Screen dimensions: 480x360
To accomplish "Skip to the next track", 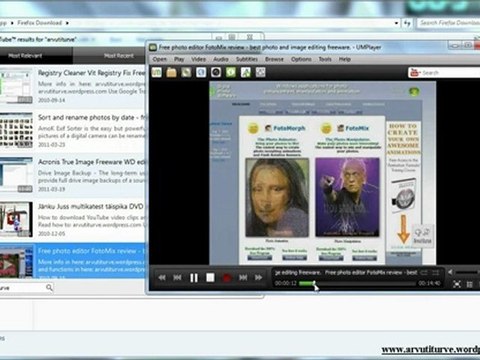I will point(243,278).
